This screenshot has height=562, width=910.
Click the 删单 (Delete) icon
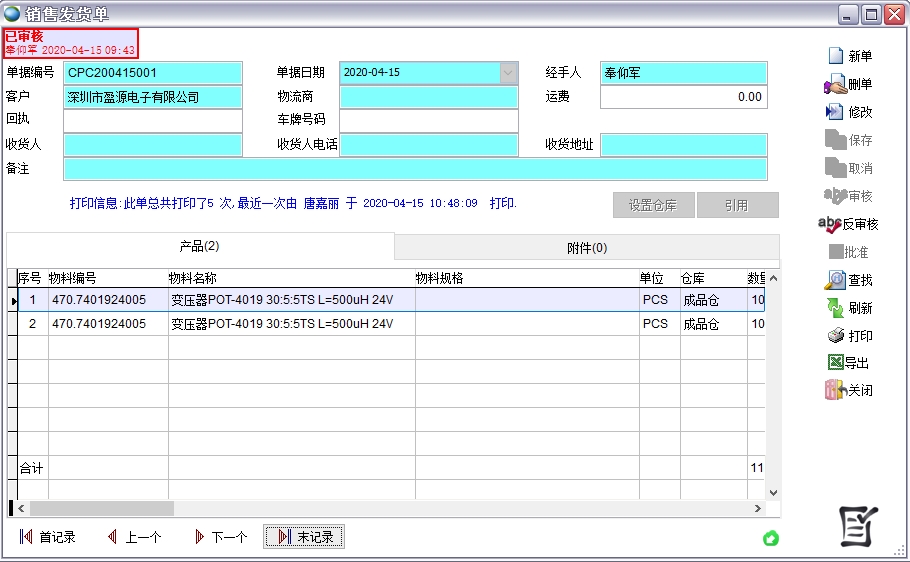coord(836,84)
